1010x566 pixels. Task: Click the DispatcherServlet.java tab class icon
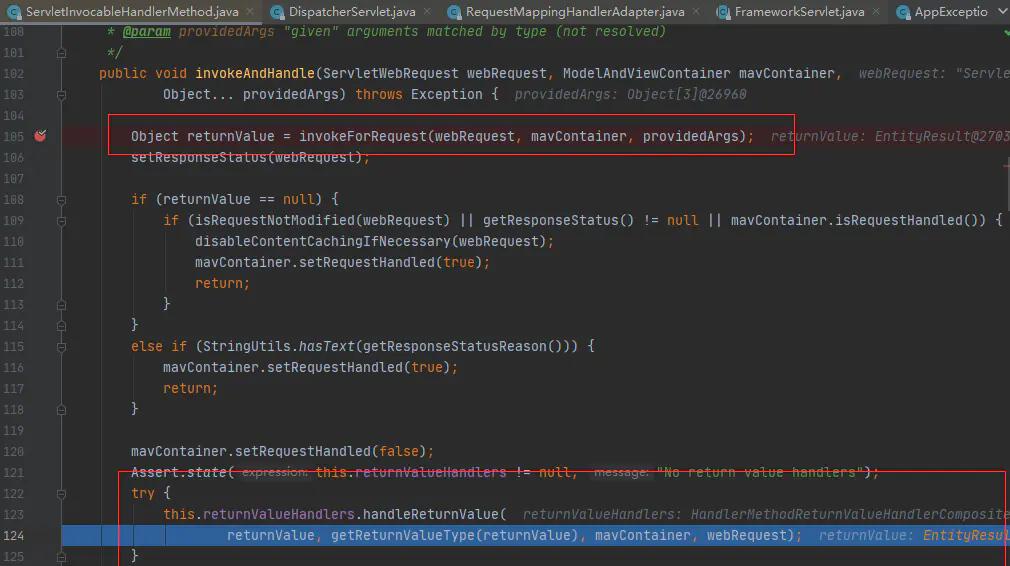tap(275, 12)
